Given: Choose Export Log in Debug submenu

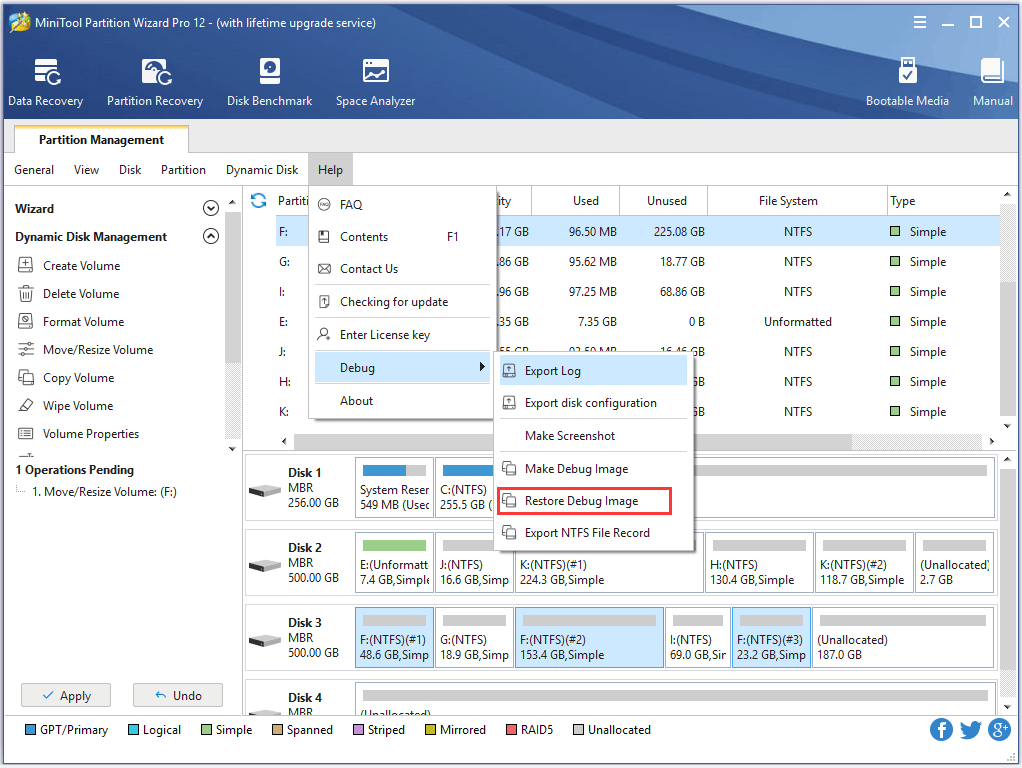Looking at the screenshot, I should (552, 371).
